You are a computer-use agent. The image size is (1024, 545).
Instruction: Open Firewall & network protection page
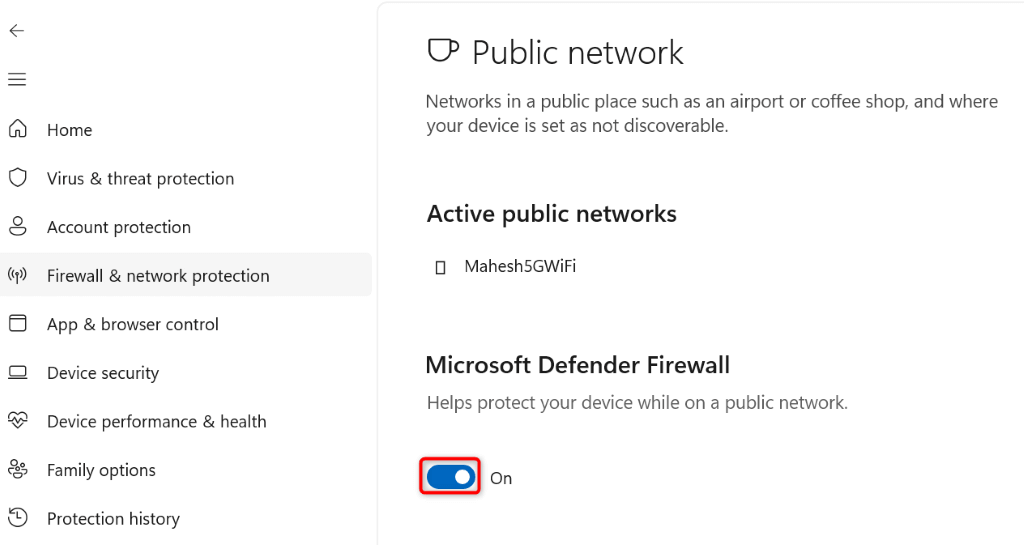point(158,276)
